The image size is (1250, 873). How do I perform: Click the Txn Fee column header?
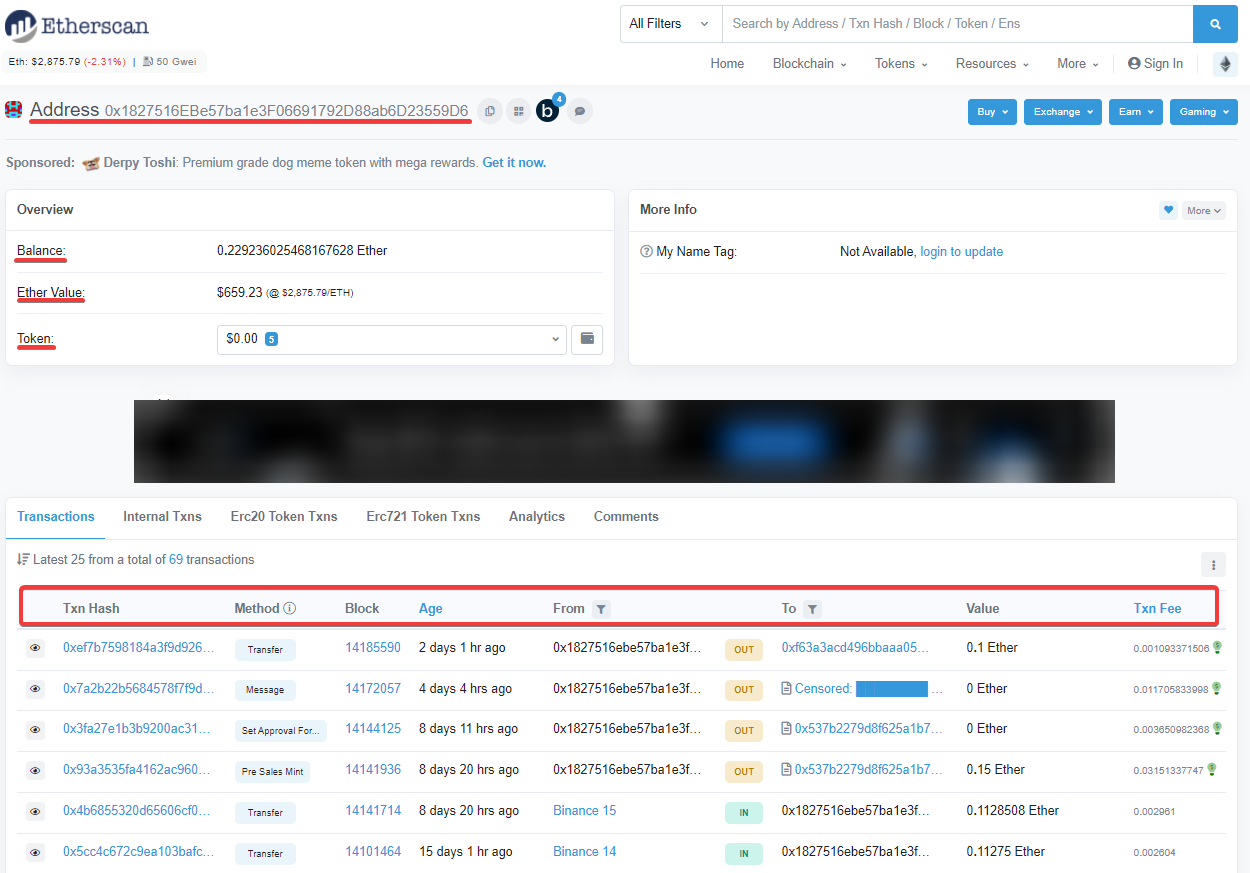tap(1157, 608)
